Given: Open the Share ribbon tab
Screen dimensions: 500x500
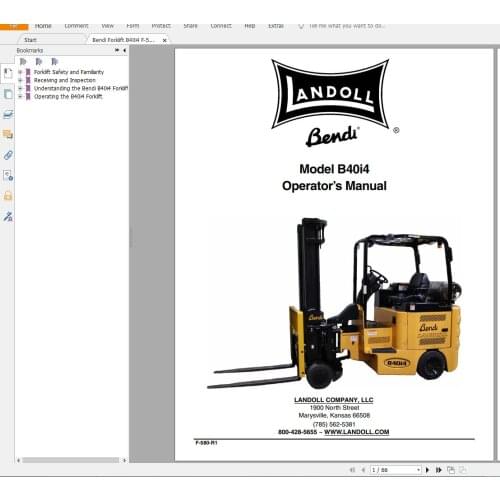Looking at the screenshot, I should click(190, 26).
